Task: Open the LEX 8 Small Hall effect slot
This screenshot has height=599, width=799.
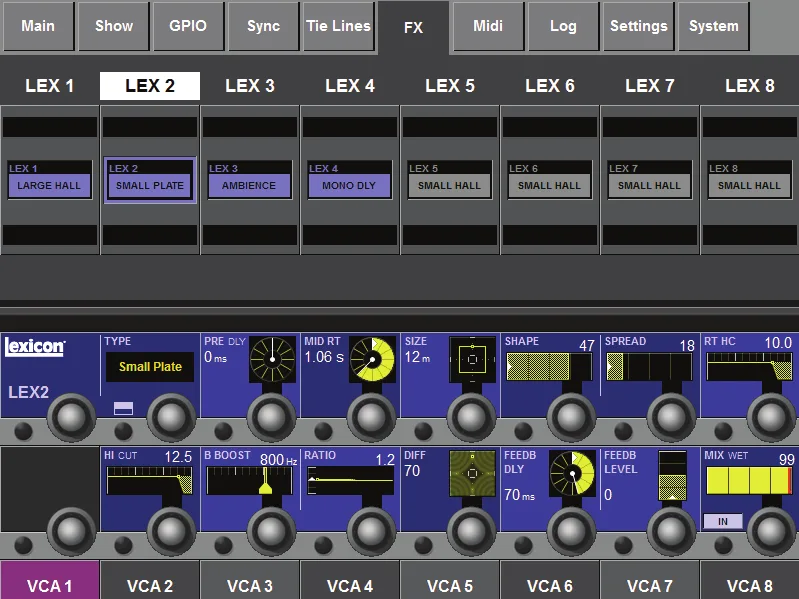Action: point(750,180)
